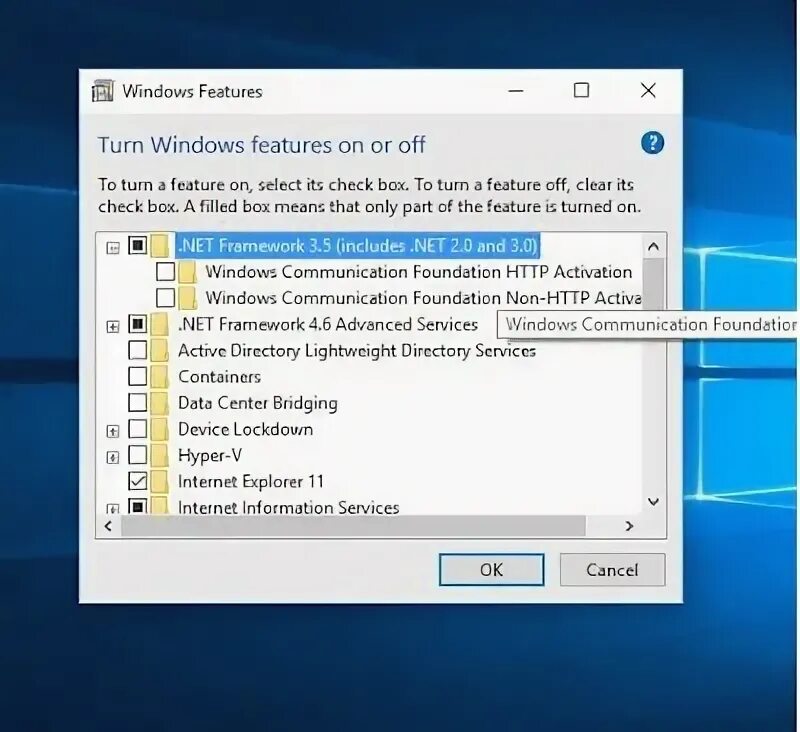This screenshot has height=732, width=800.
Task: Click the horizontal scrollbar right arrow
Action: point(629,526)
